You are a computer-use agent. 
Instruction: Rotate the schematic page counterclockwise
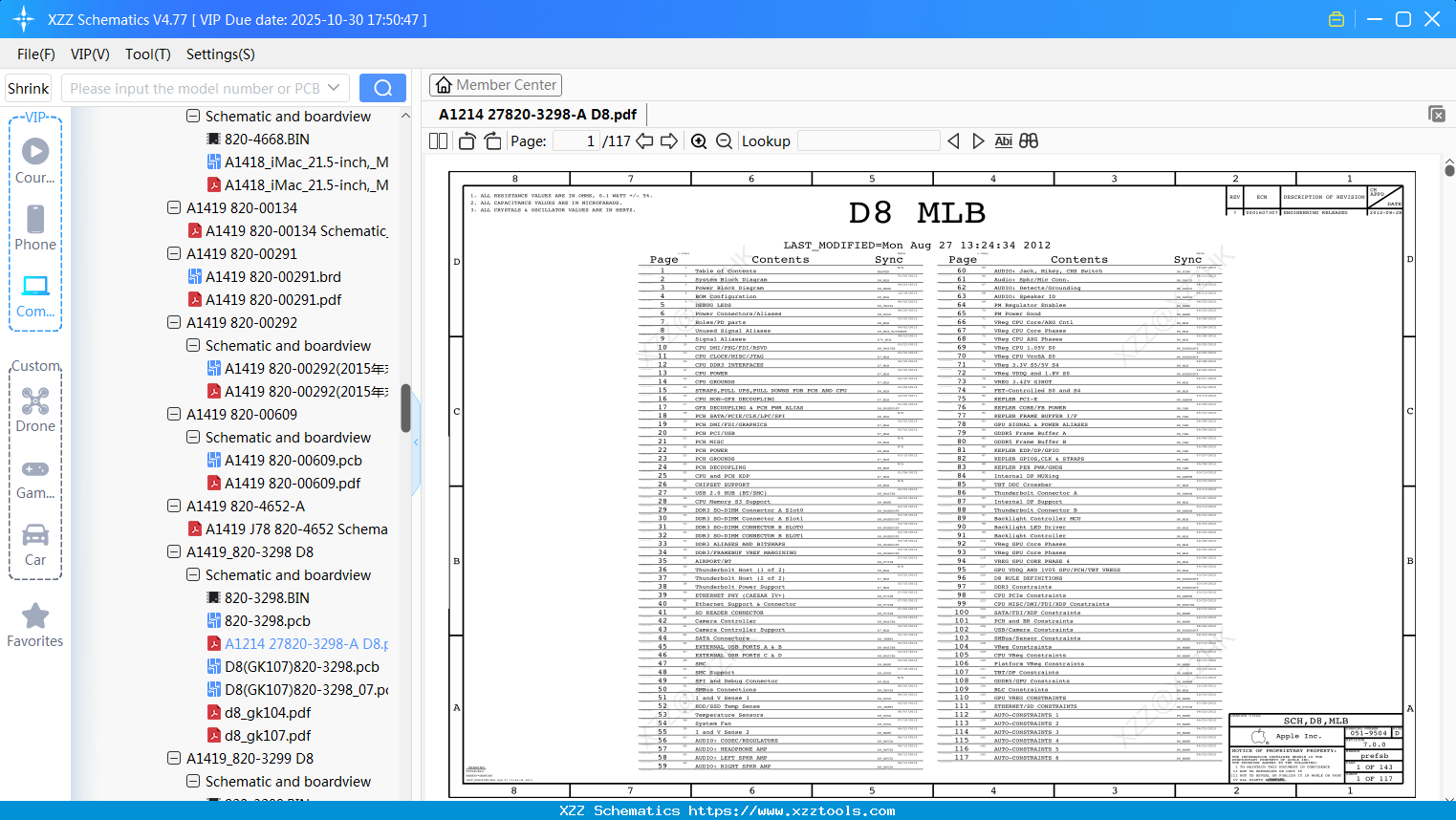tap(467, 141)
